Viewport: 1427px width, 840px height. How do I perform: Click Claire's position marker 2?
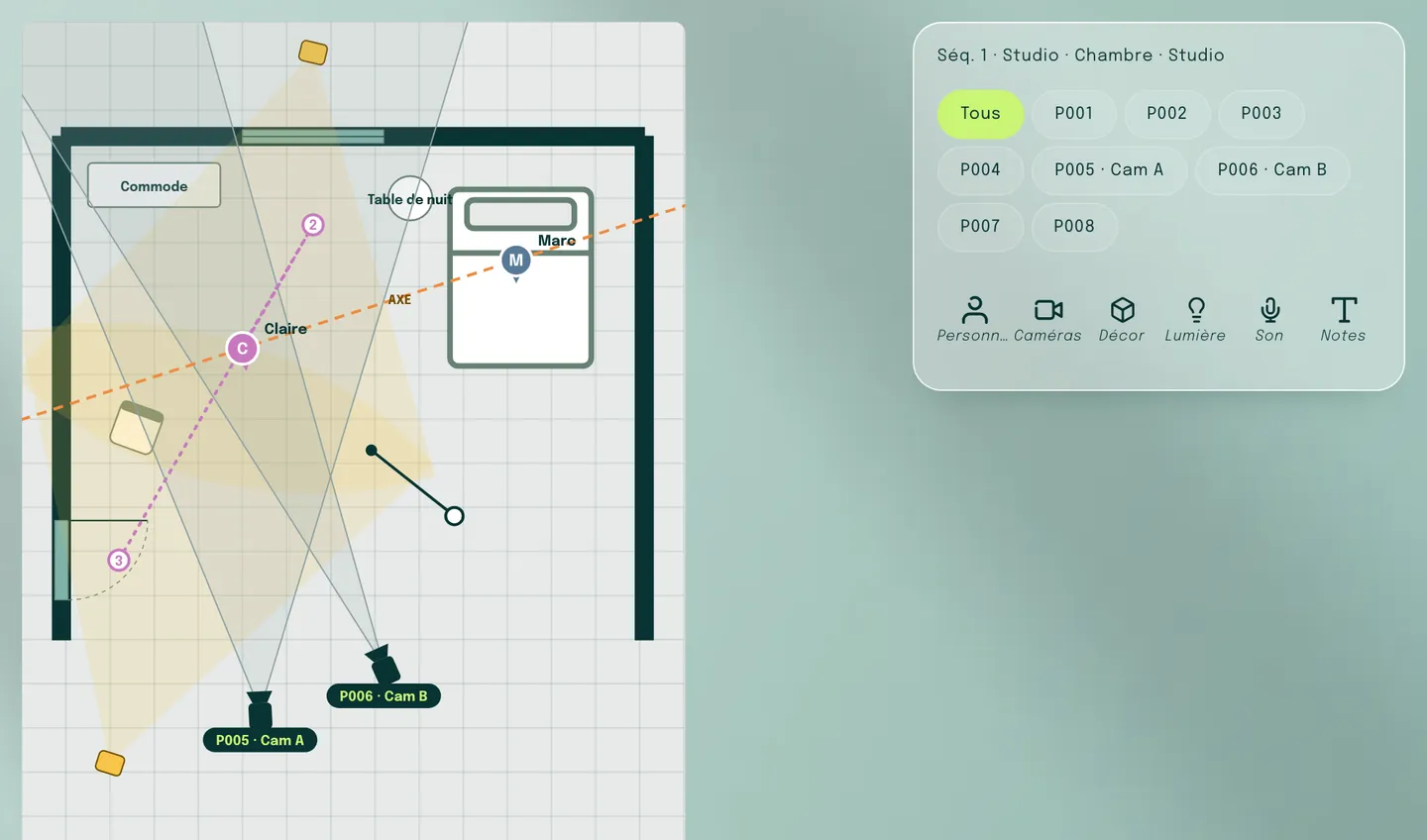coord(313,225)
